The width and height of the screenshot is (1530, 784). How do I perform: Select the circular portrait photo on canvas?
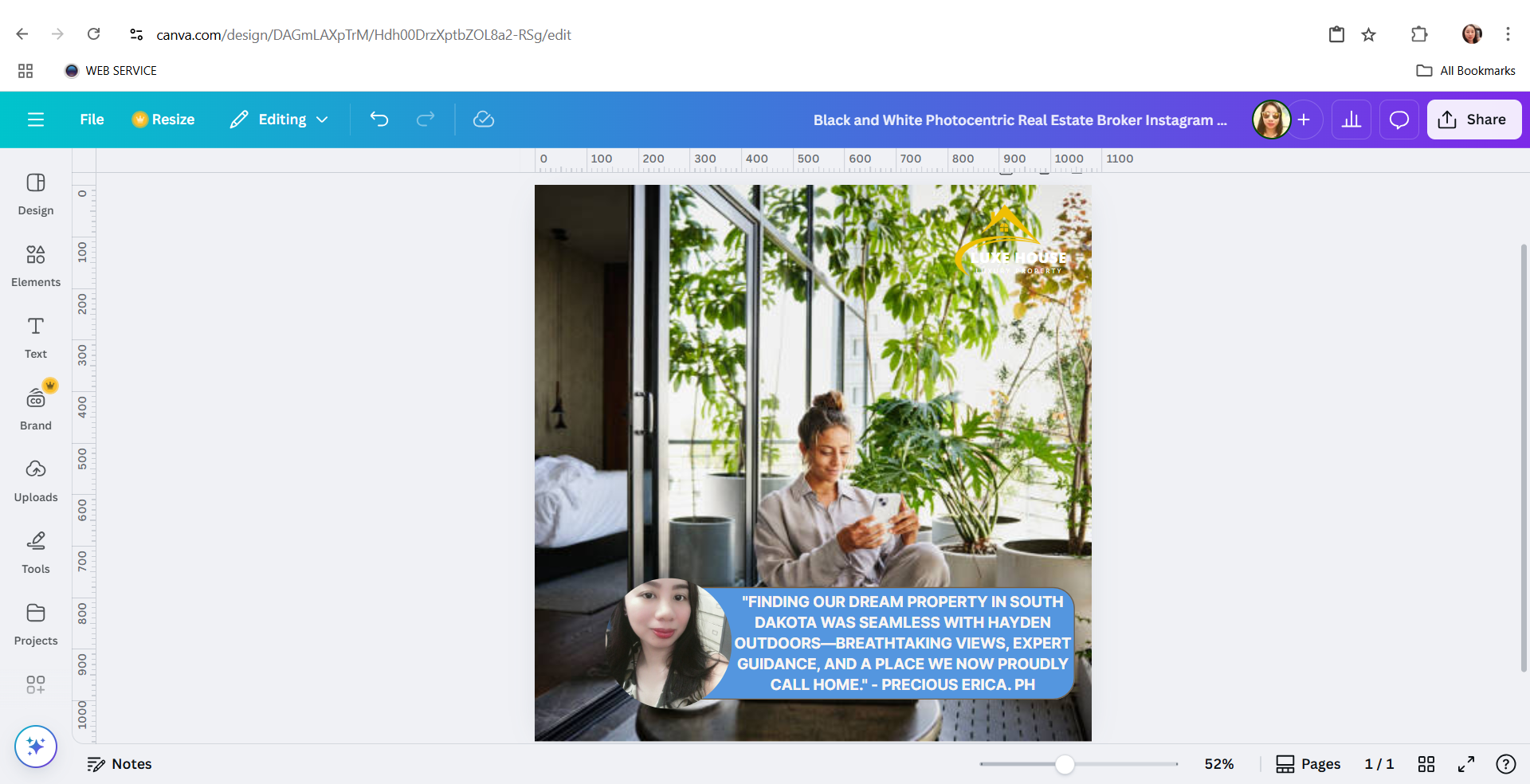669,643
